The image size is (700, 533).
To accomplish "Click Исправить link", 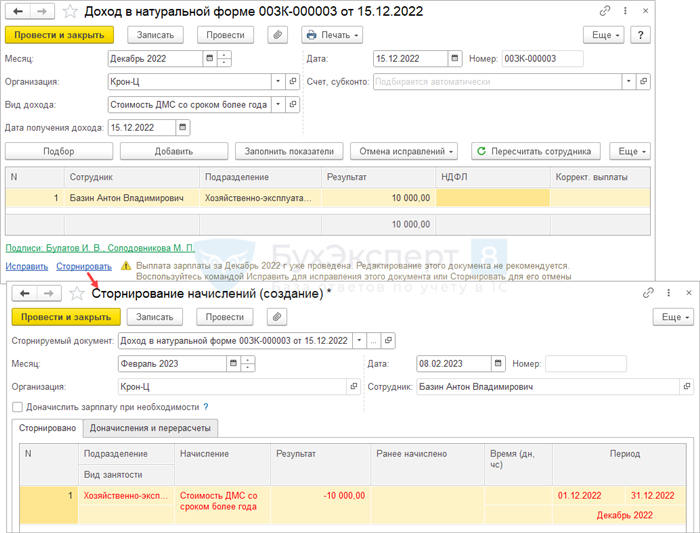I will [27, 266].
